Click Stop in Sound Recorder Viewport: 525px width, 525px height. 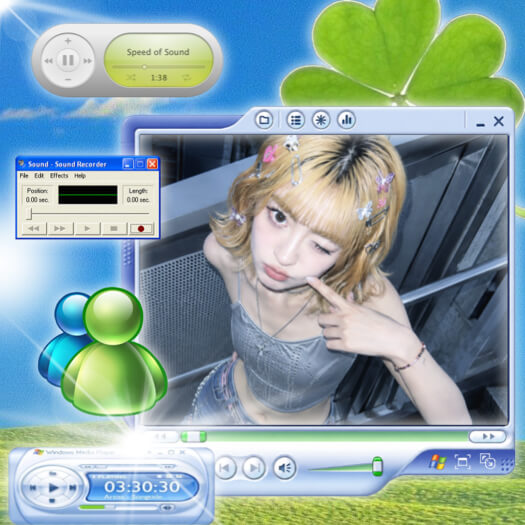[114, 228]
